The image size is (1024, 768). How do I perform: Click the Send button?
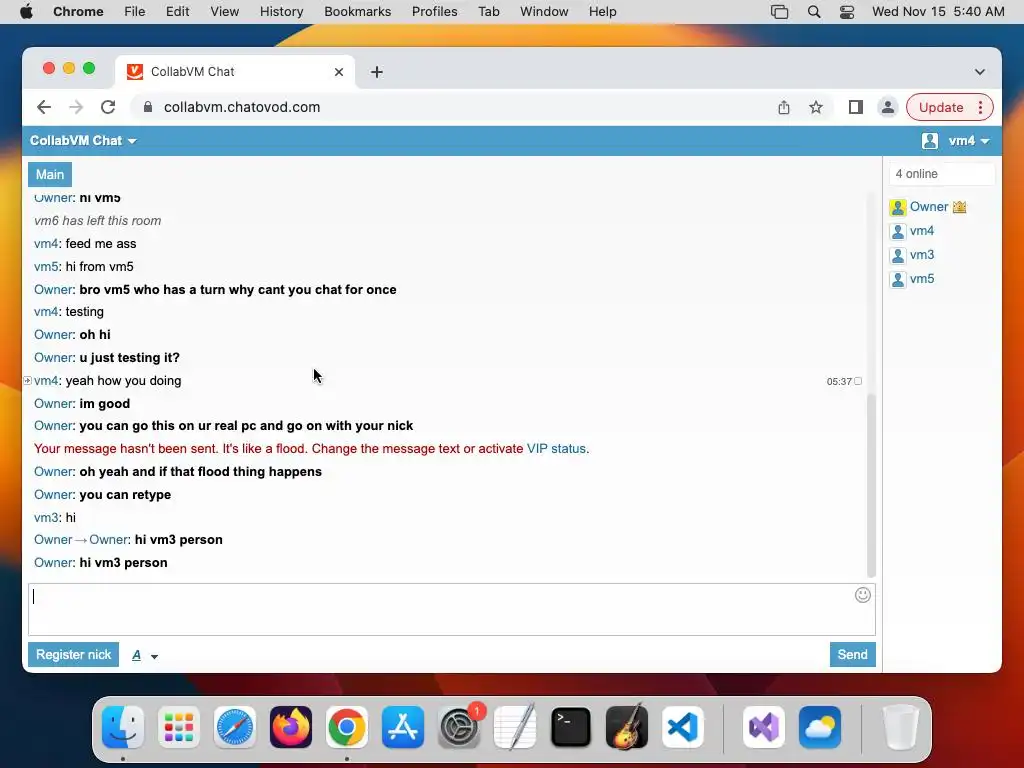852,654
